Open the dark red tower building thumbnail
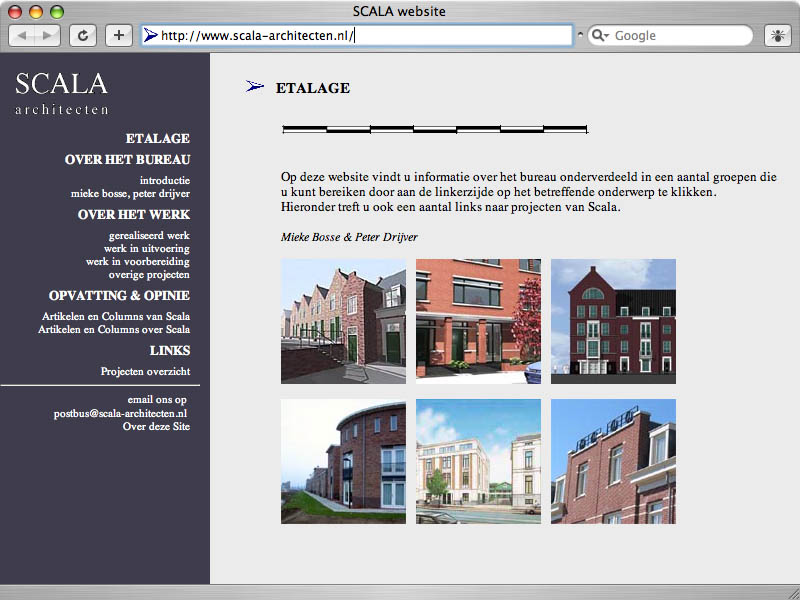This screenshot has width=800, height=600. coord(613,321)
